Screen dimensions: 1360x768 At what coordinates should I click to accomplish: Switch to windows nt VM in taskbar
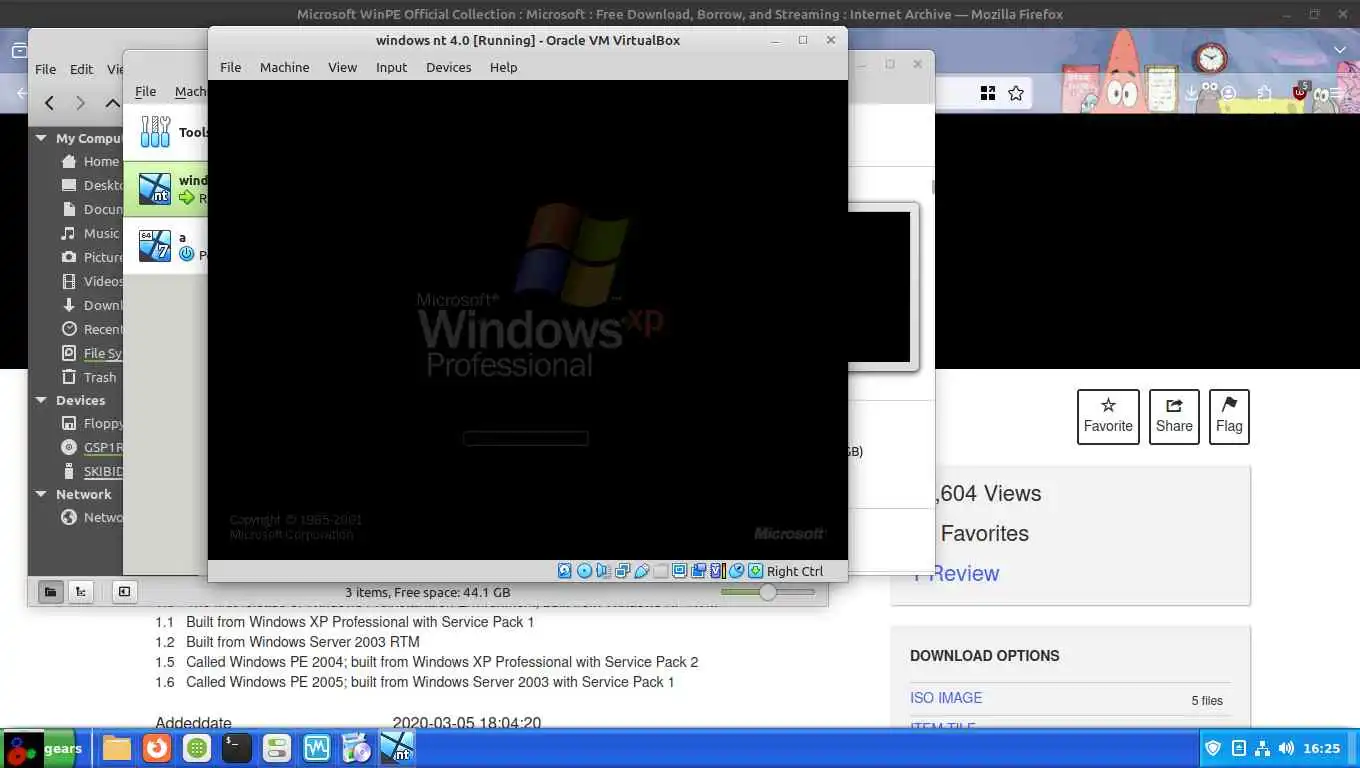click(x=397, y=748)
